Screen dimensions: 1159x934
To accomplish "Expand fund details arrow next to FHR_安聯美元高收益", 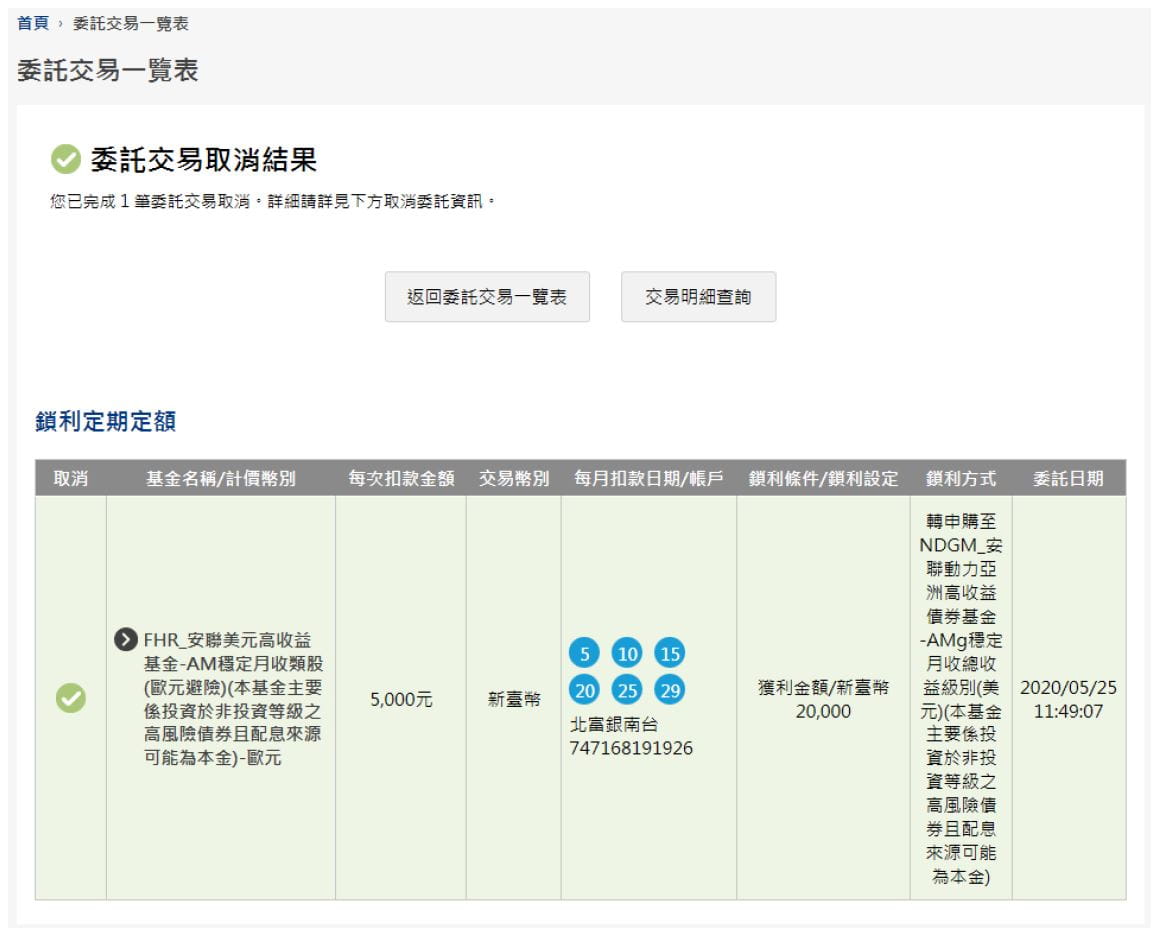I will (126, 639).
